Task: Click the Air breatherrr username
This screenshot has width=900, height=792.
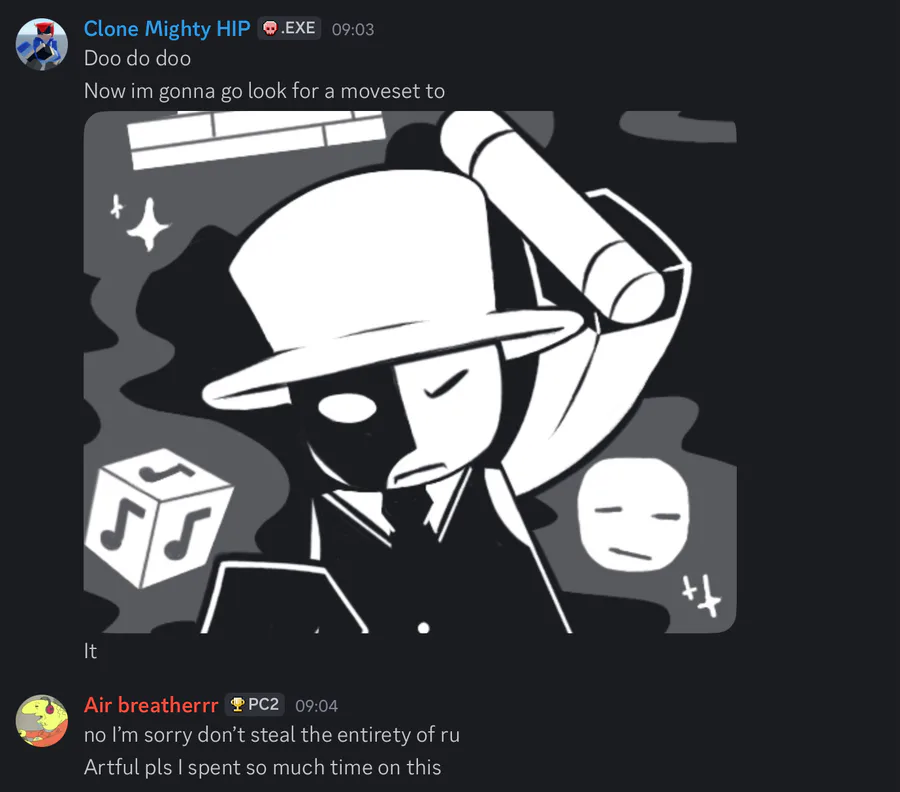Action: coord(151,705)
